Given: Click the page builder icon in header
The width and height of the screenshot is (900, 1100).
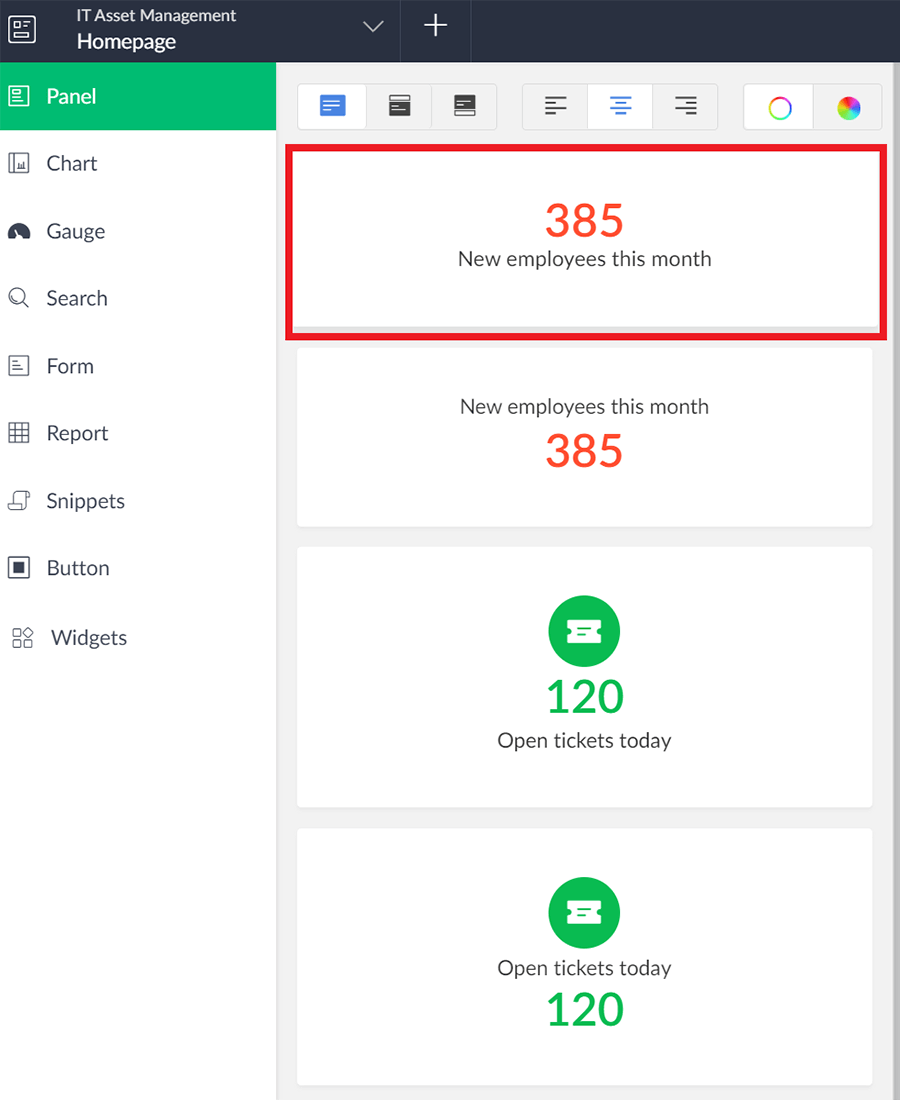Looking at the screenshot, I should (22, 29).
